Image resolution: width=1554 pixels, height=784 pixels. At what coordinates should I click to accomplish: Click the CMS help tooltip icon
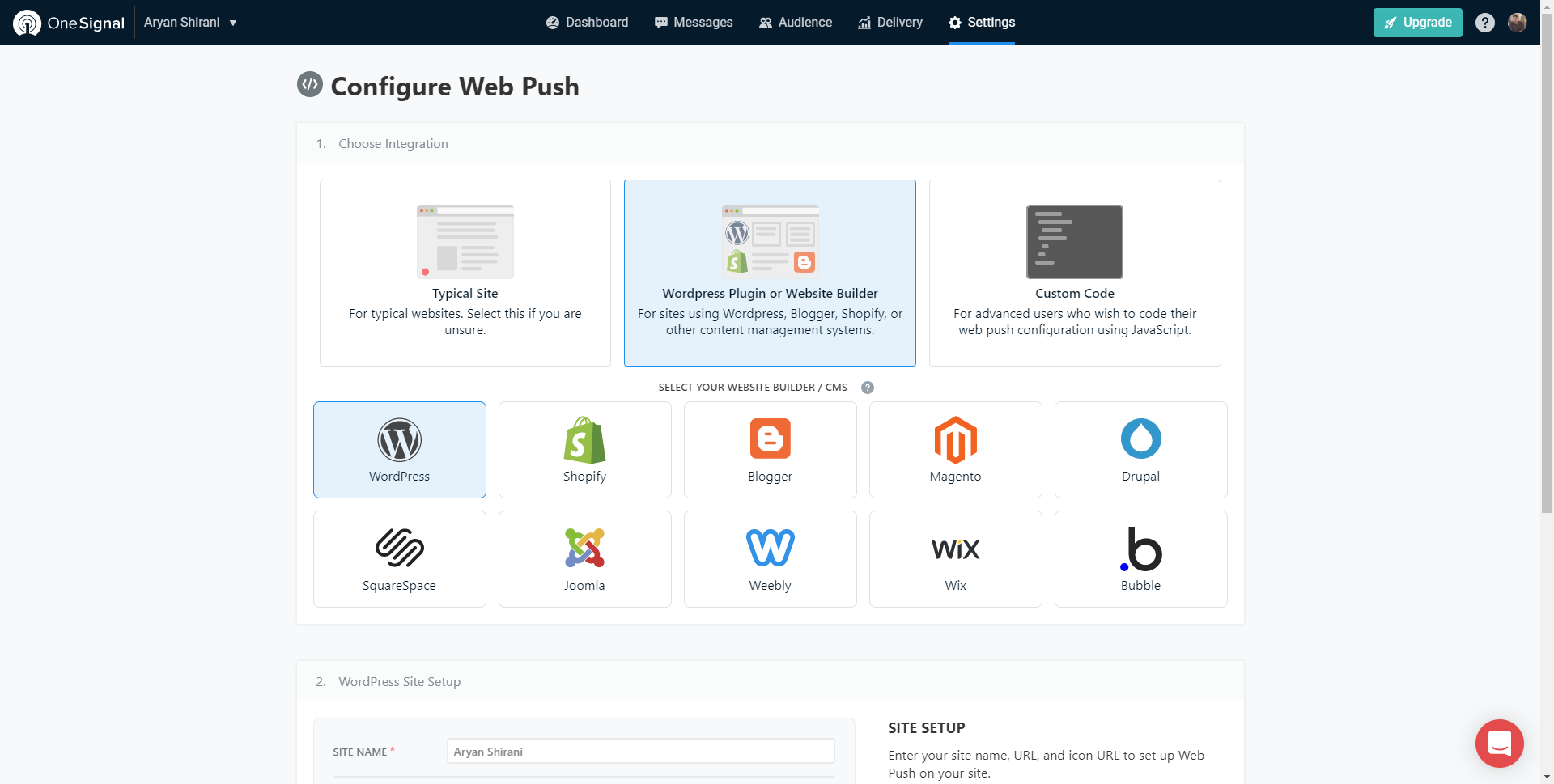(868, 388)
